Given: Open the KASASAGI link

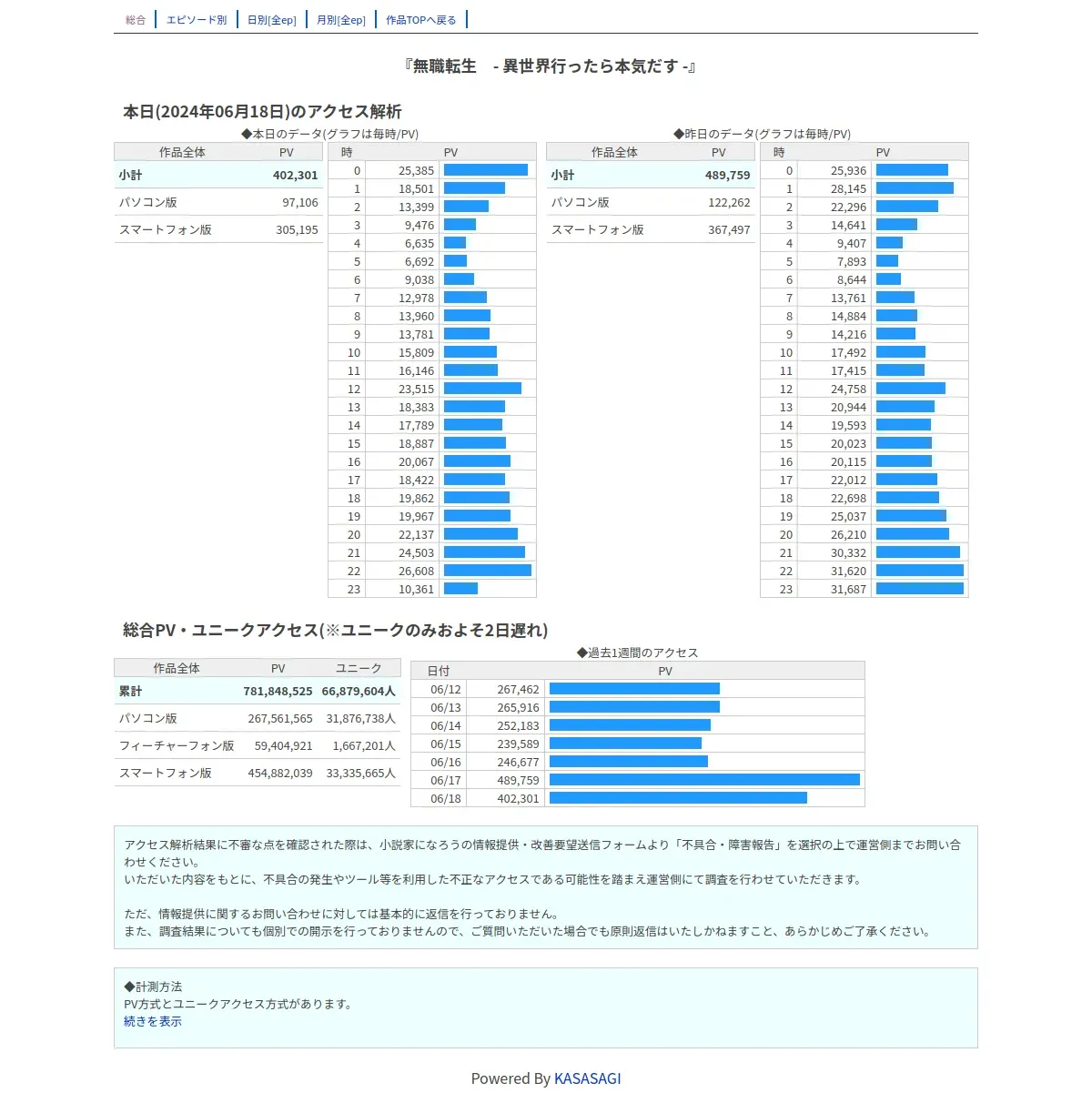Looking at the screenshot, I should point(588,1078).
